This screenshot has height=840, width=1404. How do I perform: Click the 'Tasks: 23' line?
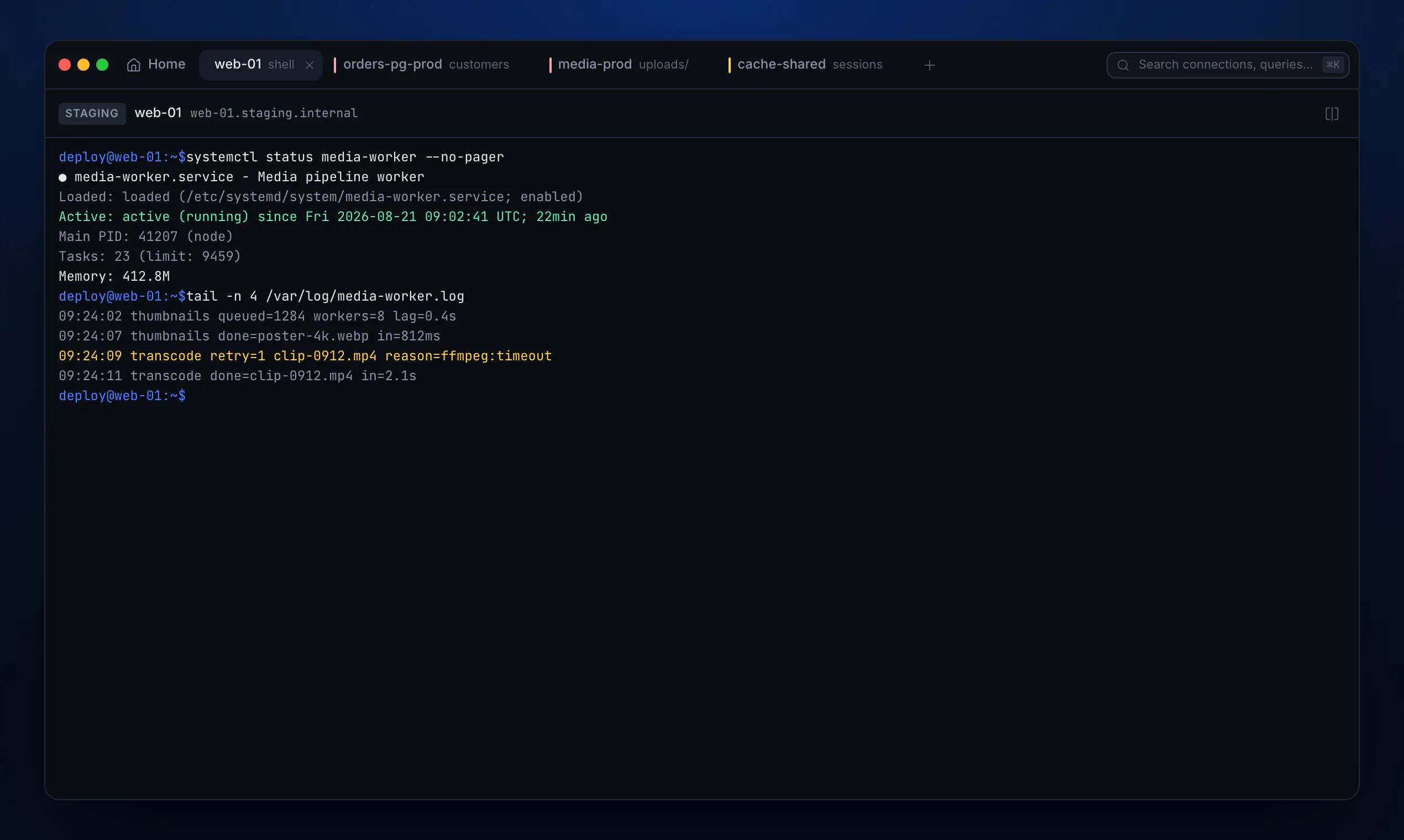(x=150, y=256)
